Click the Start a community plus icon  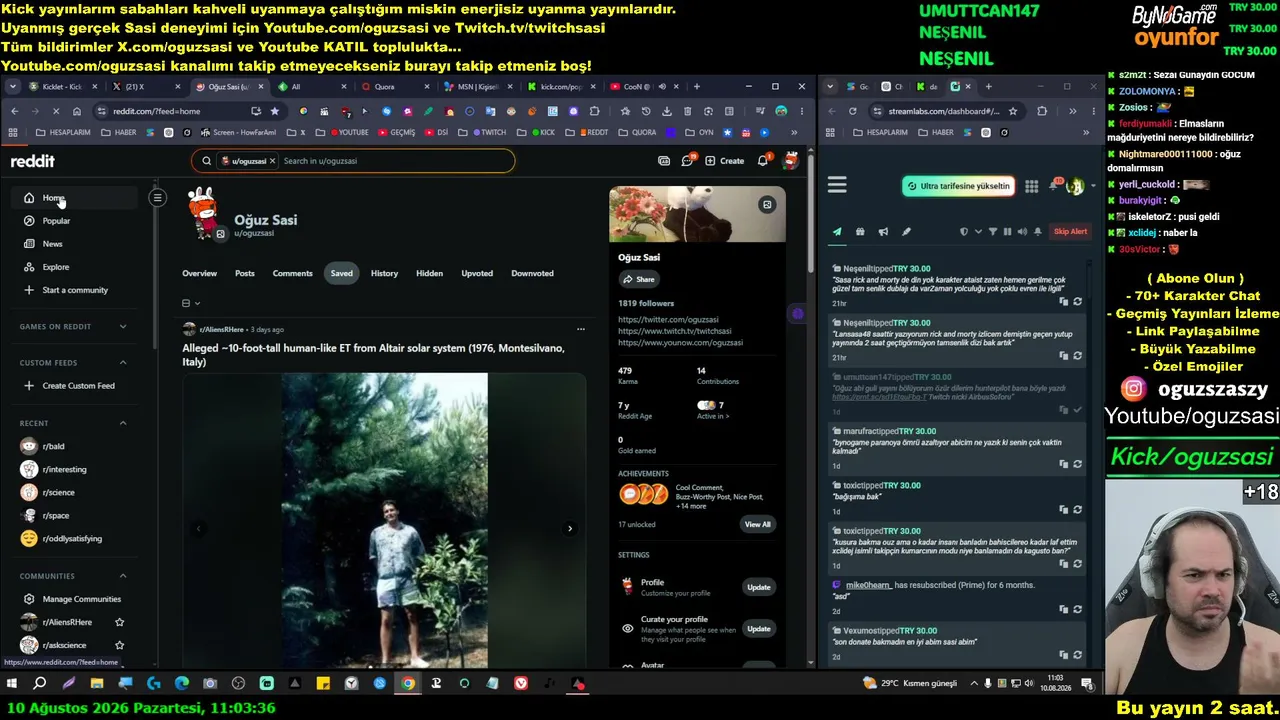(x=29, y=290)
